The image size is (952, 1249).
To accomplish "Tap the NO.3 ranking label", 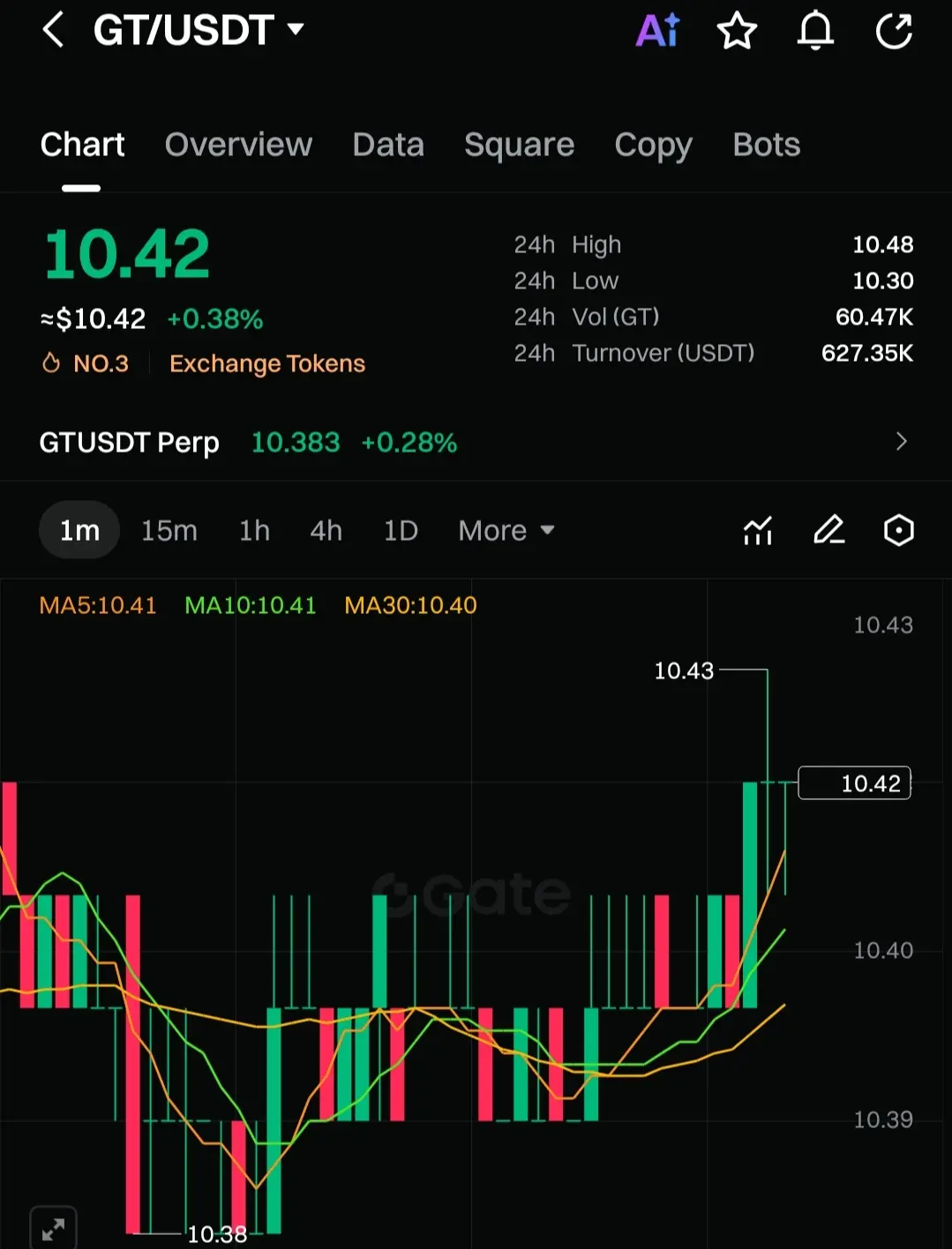I will pos(101,363).
